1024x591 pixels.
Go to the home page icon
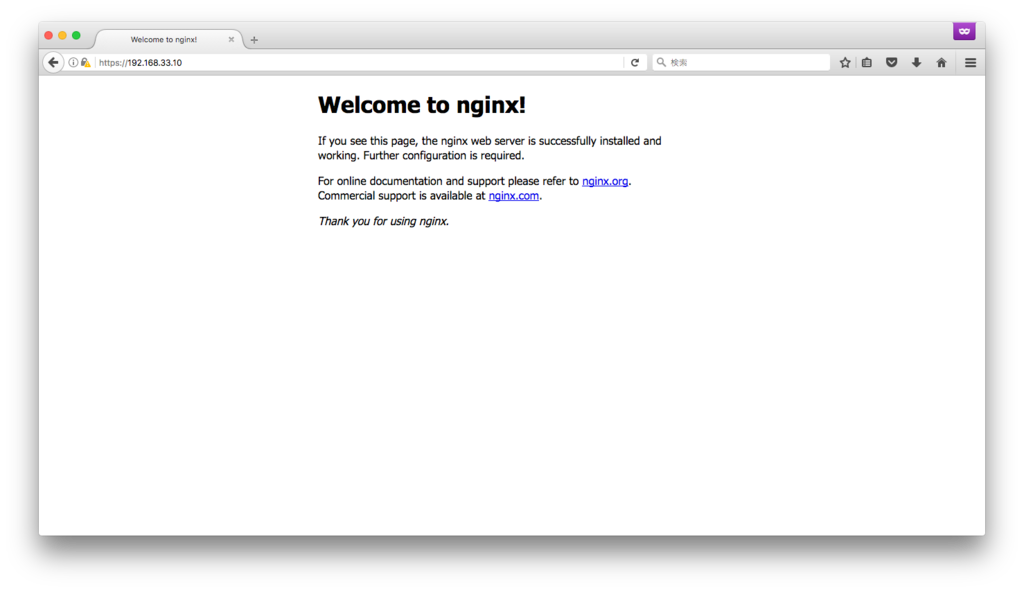click(941, 63)
